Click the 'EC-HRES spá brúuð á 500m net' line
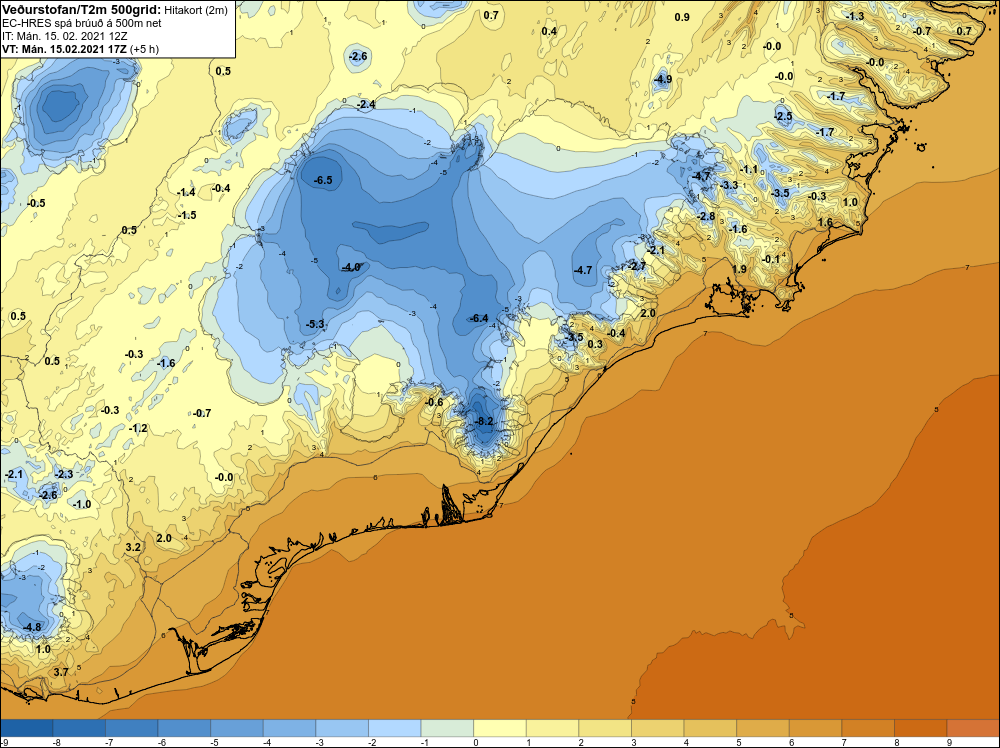1000x748 pixels. tap(82, 23)
